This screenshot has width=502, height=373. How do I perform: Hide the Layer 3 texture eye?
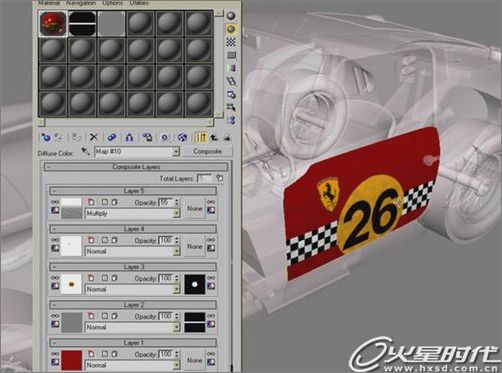tap(55, 278)
